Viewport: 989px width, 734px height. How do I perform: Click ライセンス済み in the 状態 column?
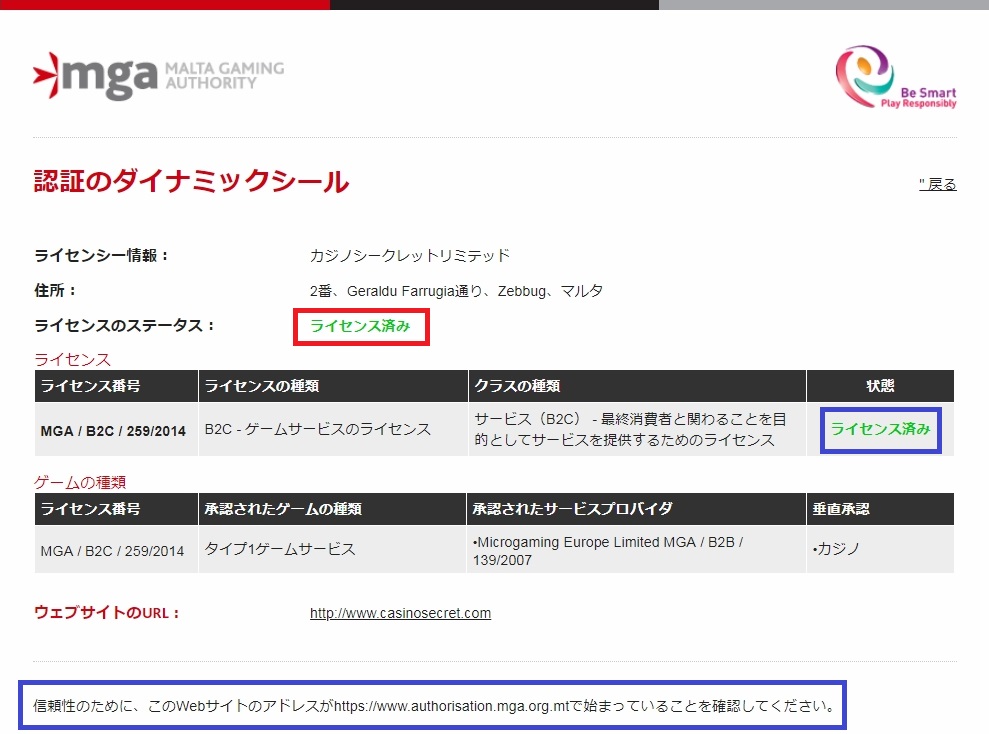coord(881,429)
